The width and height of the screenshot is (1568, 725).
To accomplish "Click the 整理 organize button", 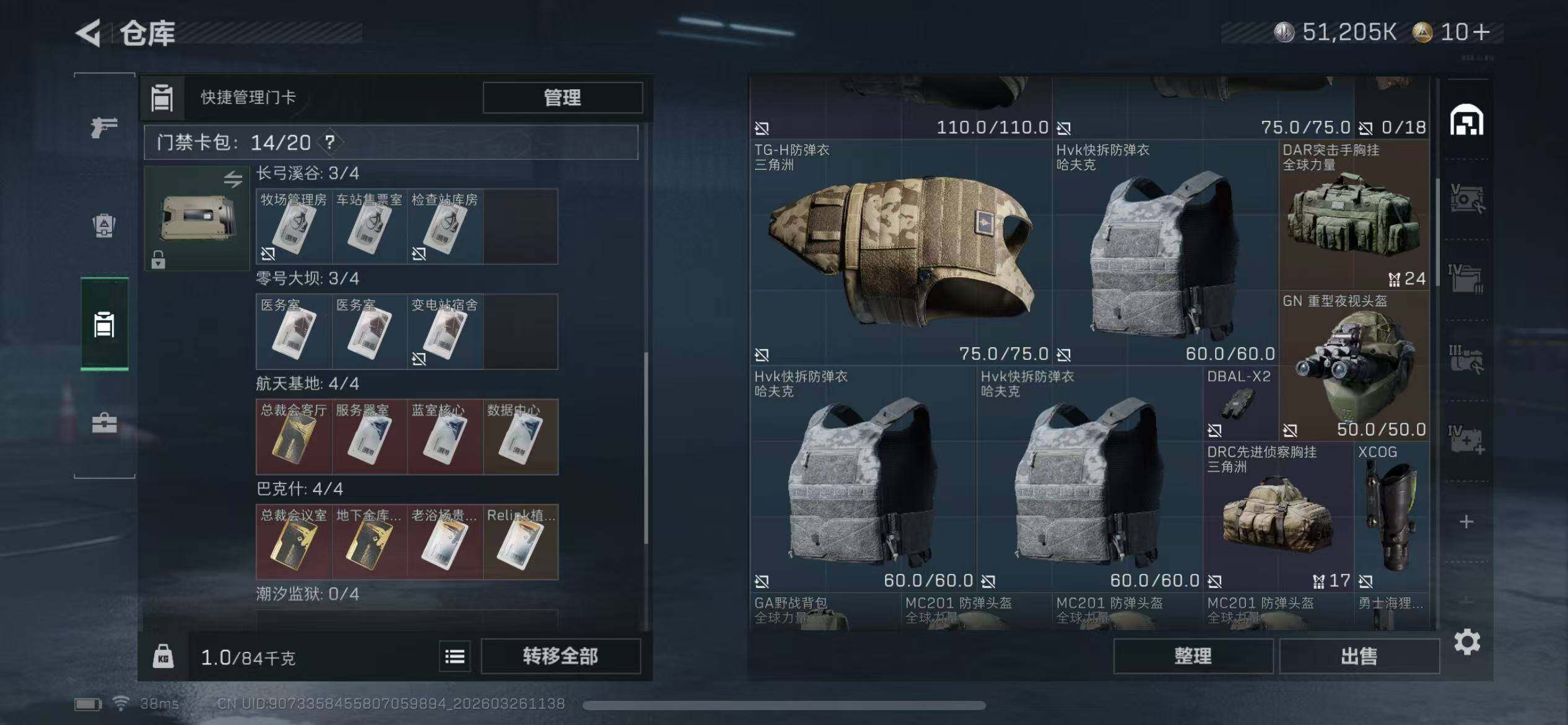I will coord(1193,656).
